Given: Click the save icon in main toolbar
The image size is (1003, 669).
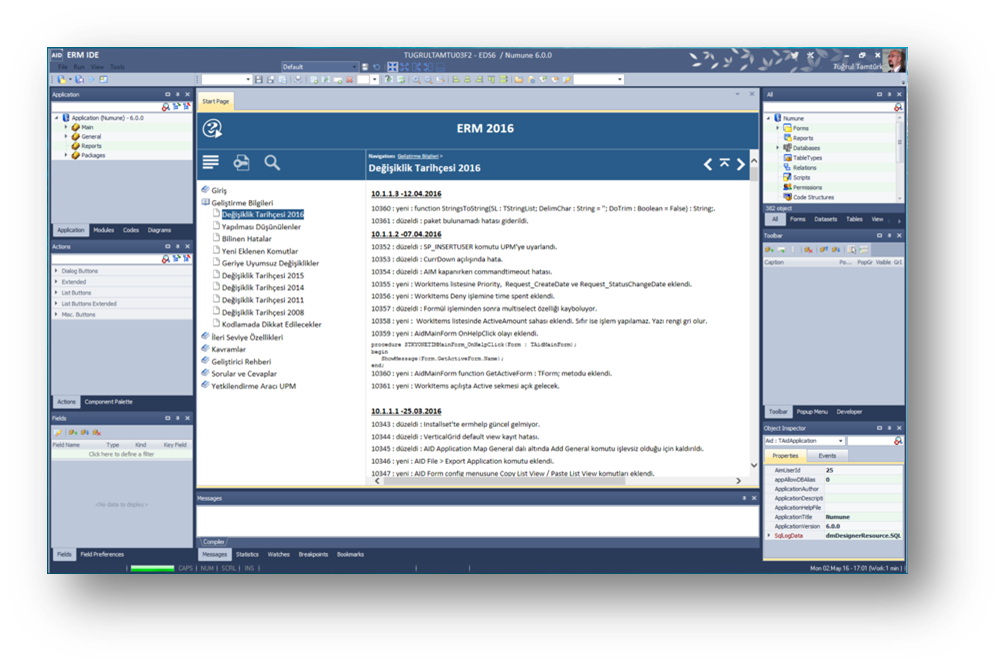Looking at the screenshot, I should [x=258, y=79].
